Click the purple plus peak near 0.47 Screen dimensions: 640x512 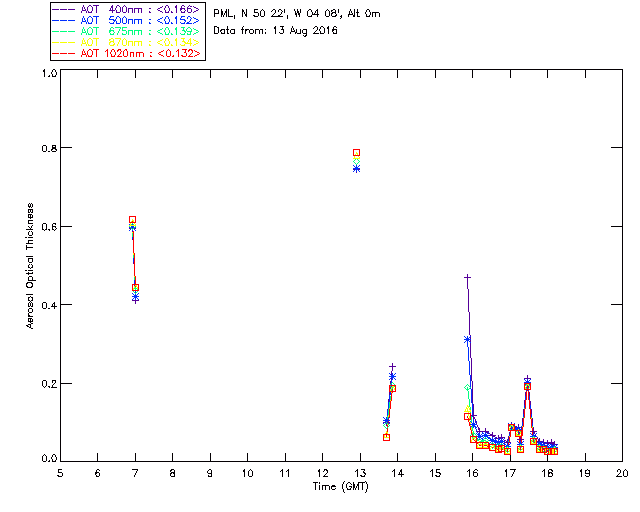coord(467,277)
